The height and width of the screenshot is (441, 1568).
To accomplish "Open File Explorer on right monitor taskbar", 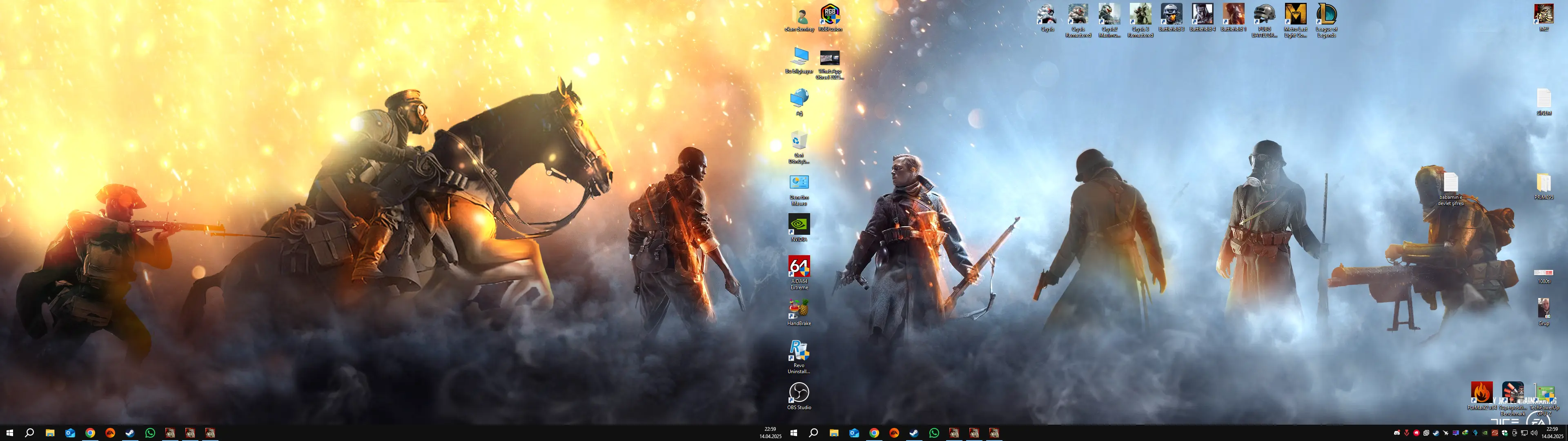I will (834, 433).
